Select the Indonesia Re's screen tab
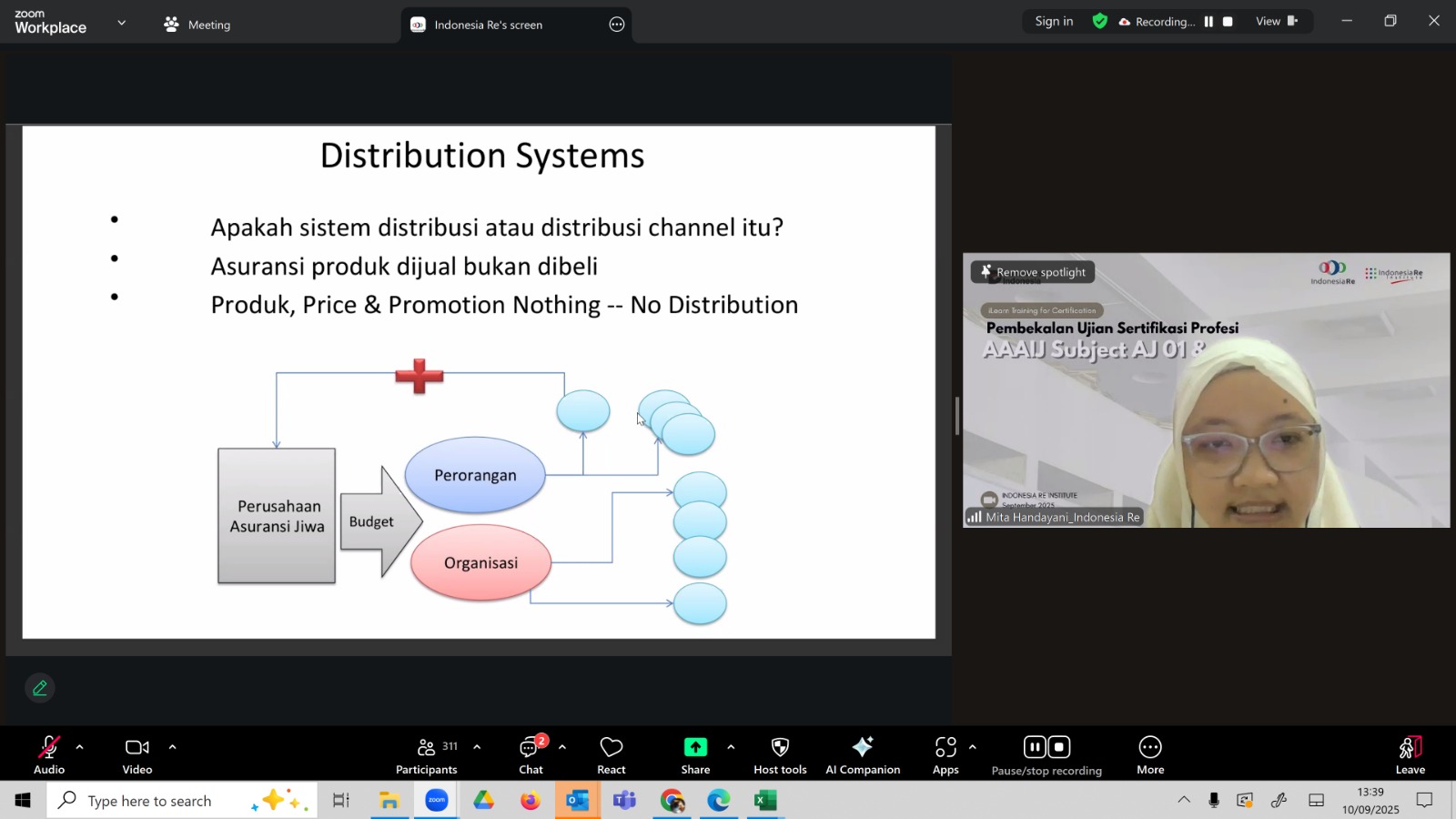This screenshot has width=1456, height=819. pos(488,25)
